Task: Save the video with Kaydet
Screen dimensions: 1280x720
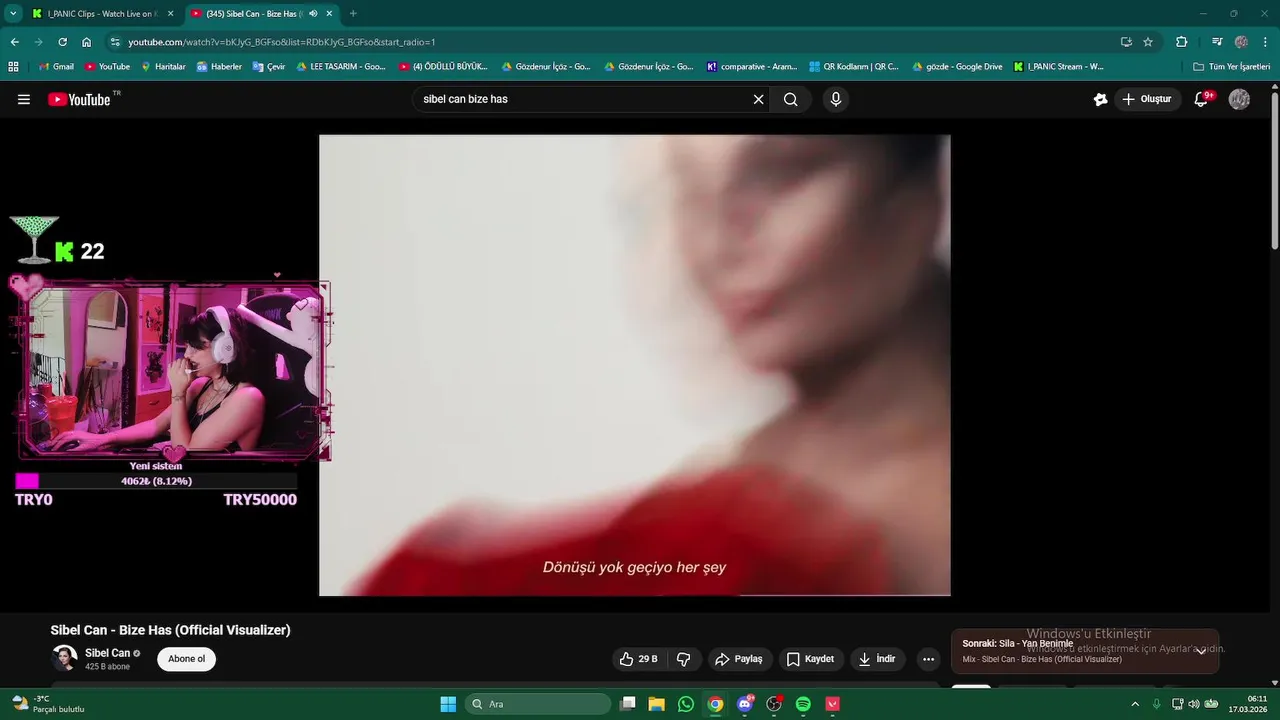Action: click(x=810, y=659)
